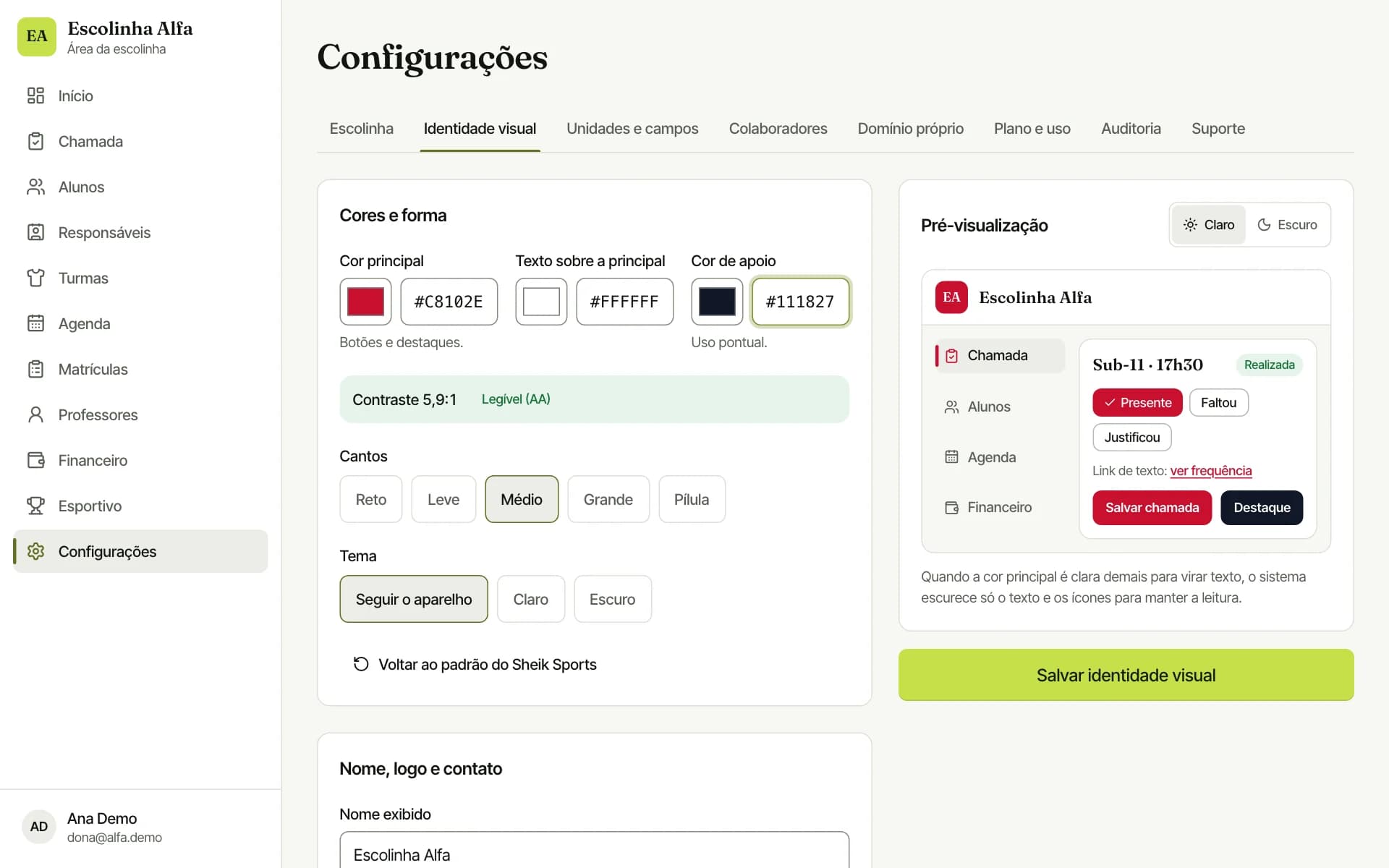Click the ver frequência link
Viewport: 1389px width, 868px height.
coord(1210,471)
